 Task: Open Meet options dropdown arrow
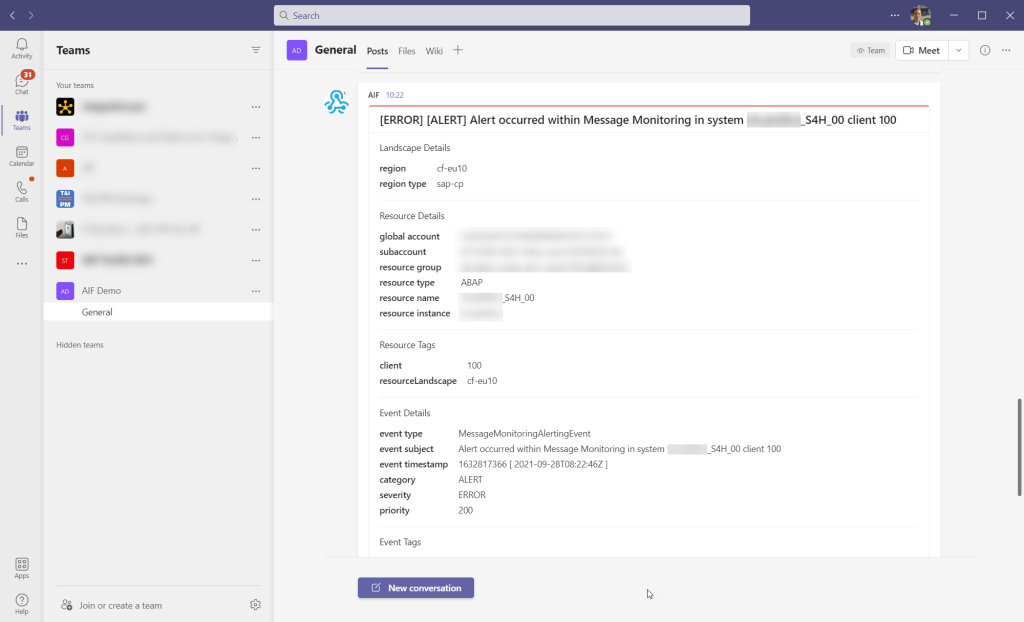958,50
